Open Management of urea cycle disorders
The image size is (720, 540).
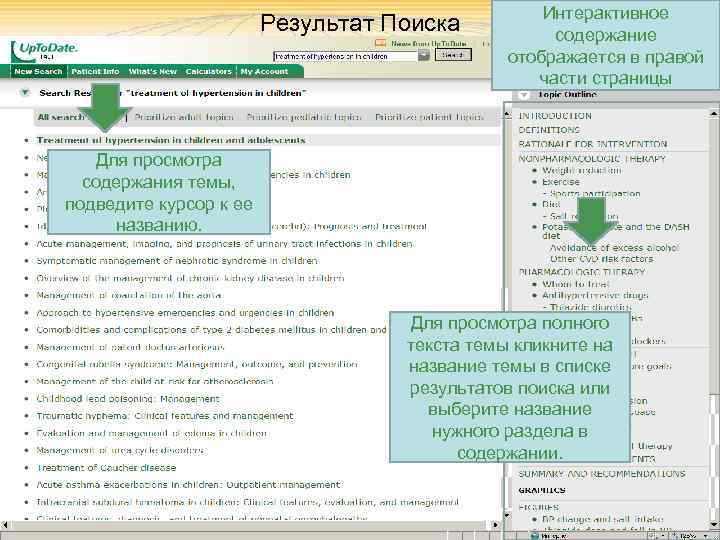coord(121,450)
